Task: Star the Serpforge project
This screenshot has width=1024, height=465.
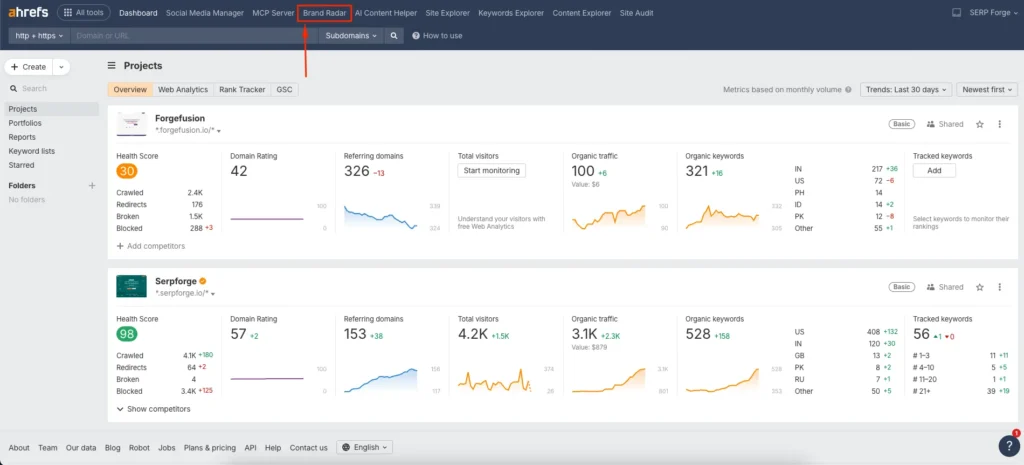Action: 980,287
